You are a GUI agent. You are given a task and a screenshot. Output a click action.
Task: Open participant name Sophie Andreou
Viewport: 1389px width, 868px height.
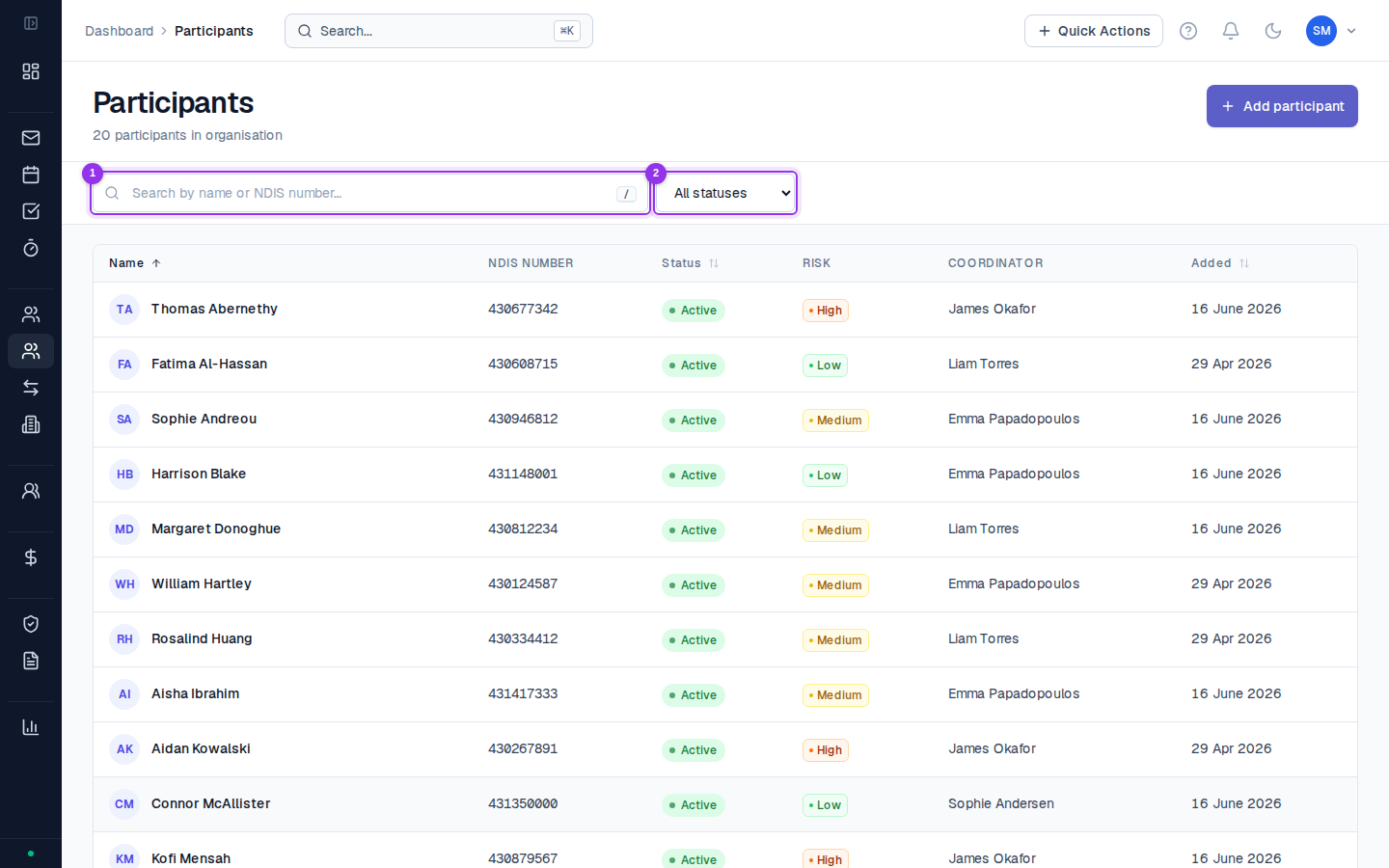204,419
